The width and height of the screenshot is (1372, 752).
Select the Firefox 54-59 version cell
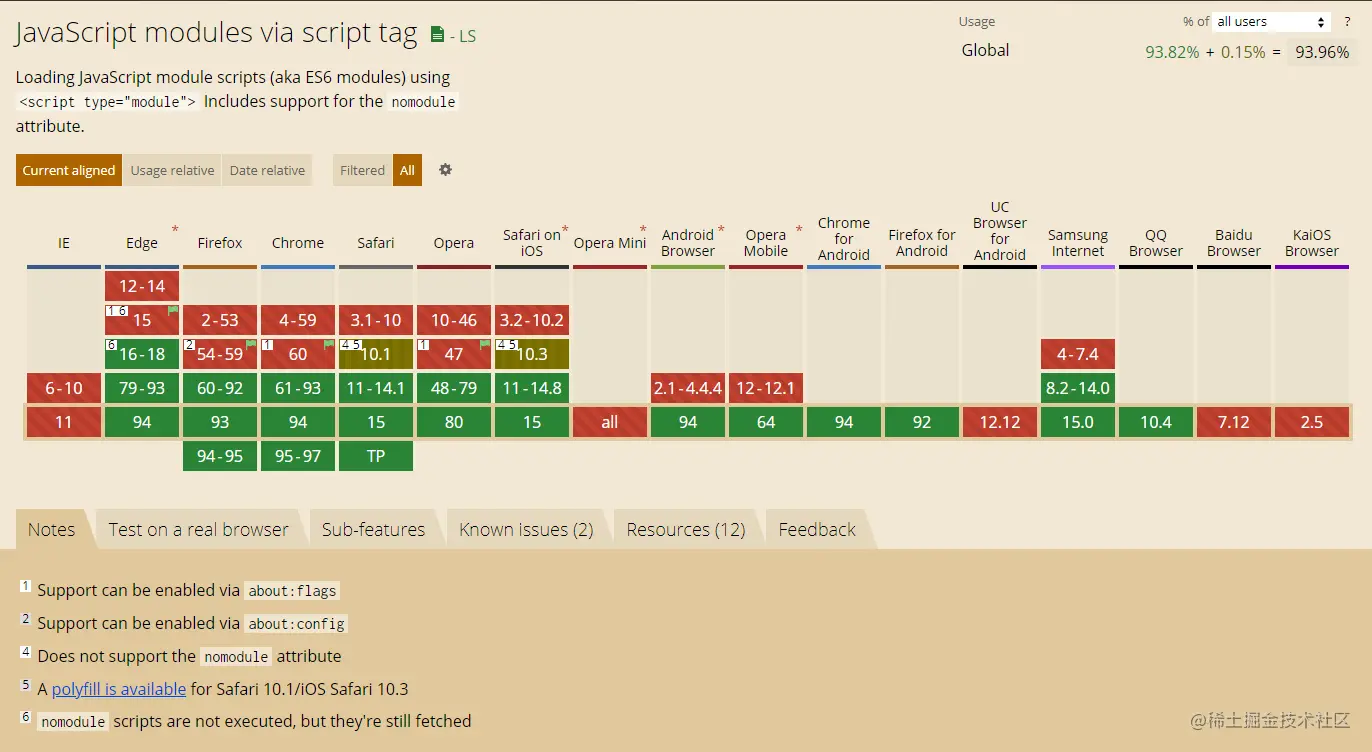pos(220,354)
